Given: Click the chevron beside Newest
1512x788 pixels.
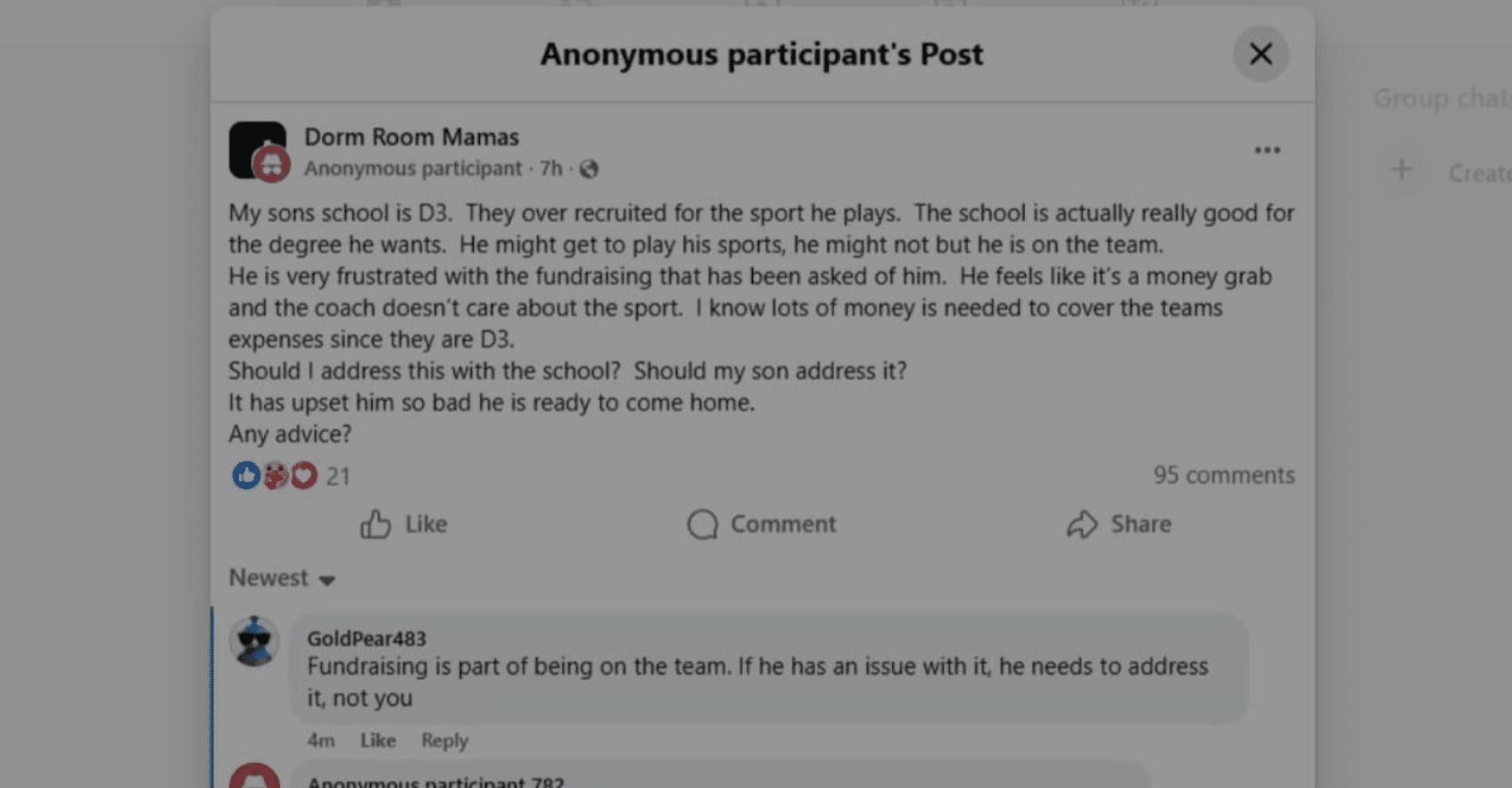Looking at the screenshot, I should 326,580.
